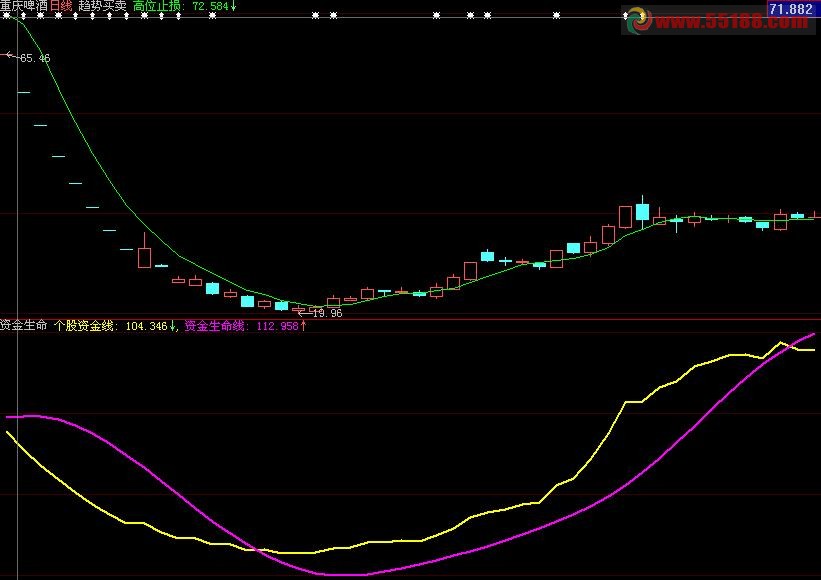Click the stock name 重庆啤酒
Screen dimensions: 821x580
pos(24,6)
